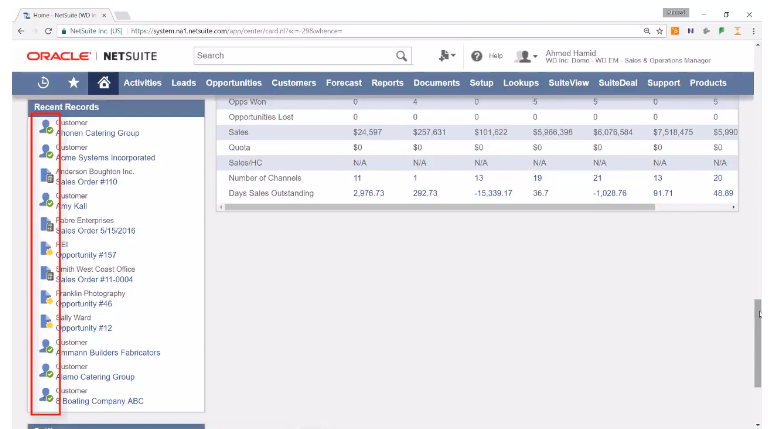Open the Support menu
The height and width of the screenshot is (429, 768).
click(x=664, y=83)
